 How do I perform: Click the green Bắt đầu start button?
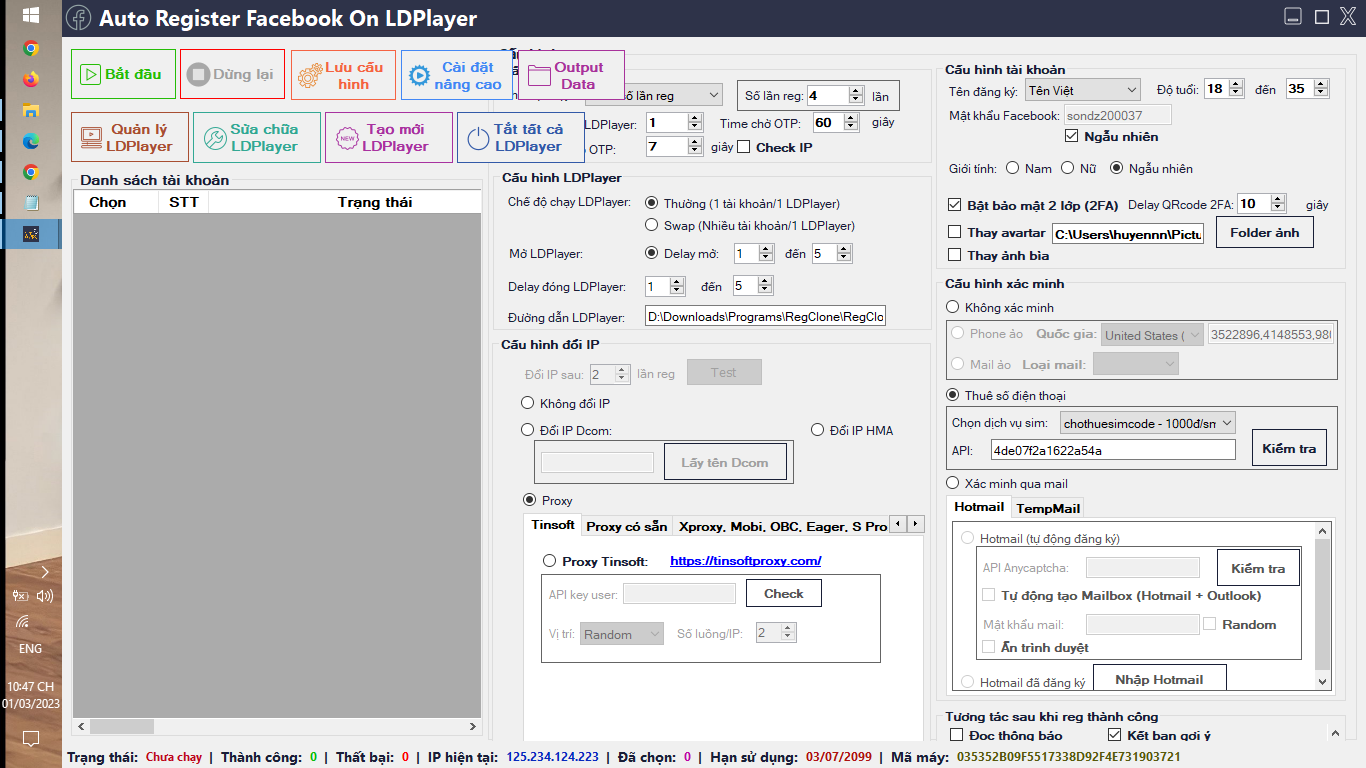click(123, 74)
